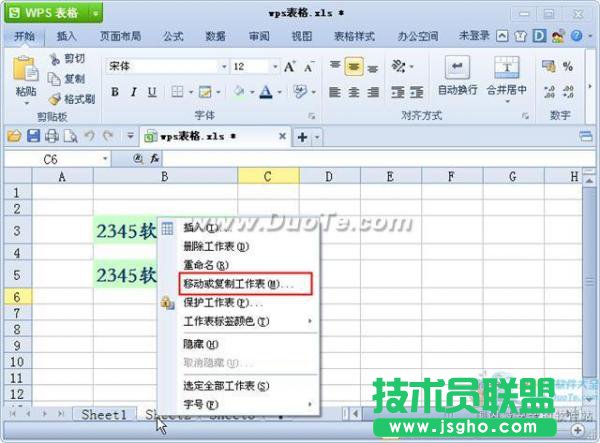The image size is (600, 443).
Task: Toggle bold formatting
Action: tap(115, 92)
